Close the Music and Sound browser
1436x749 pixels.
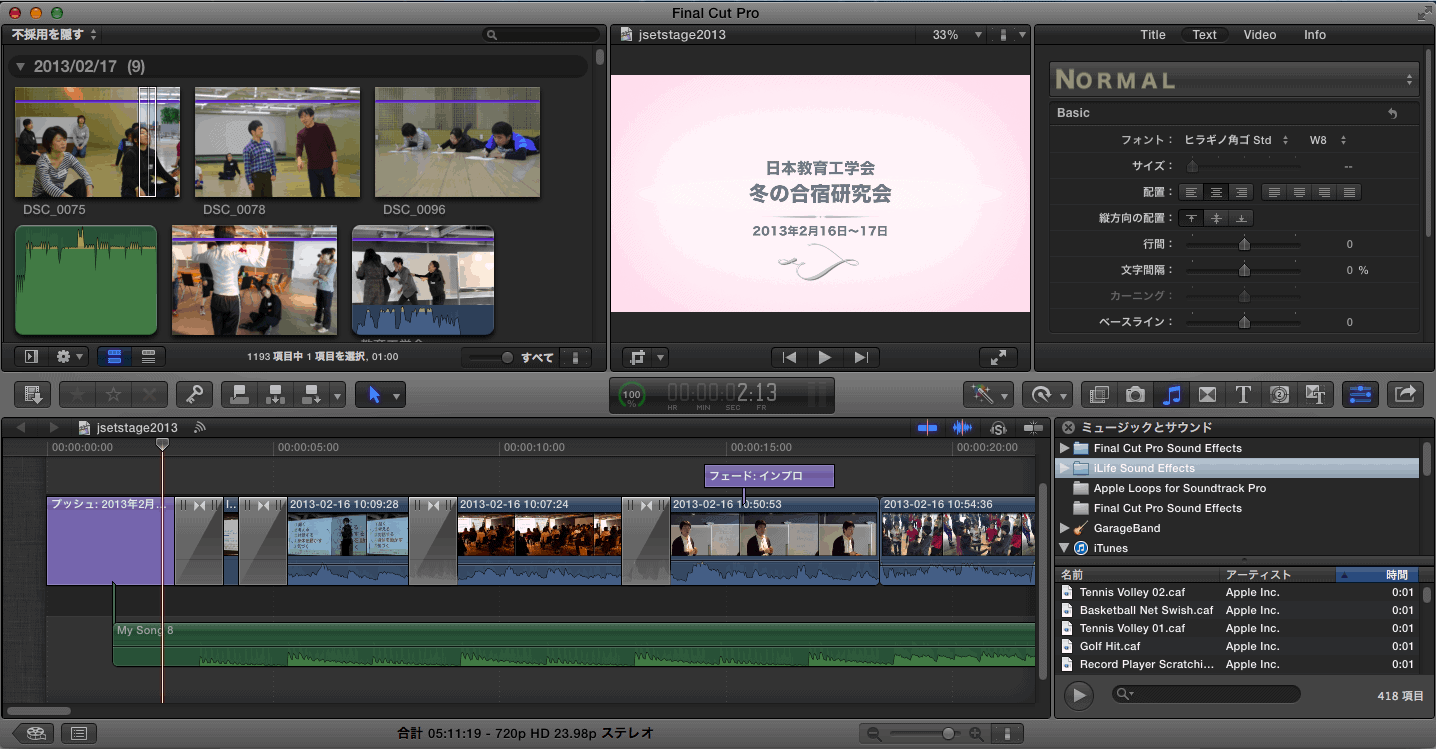point(1068,427)
